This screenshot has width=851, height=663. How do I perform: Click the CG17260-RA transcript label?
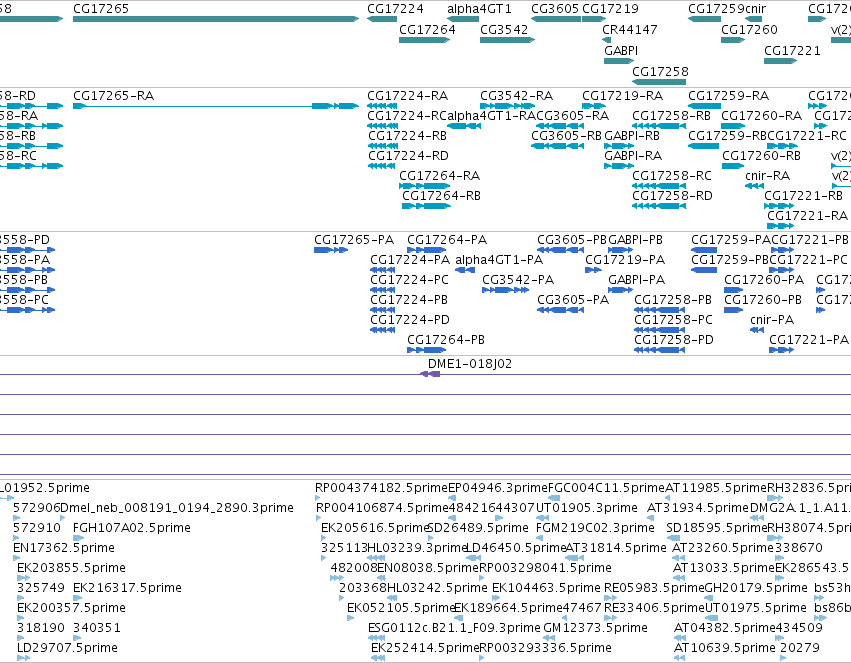click(761, 116)
